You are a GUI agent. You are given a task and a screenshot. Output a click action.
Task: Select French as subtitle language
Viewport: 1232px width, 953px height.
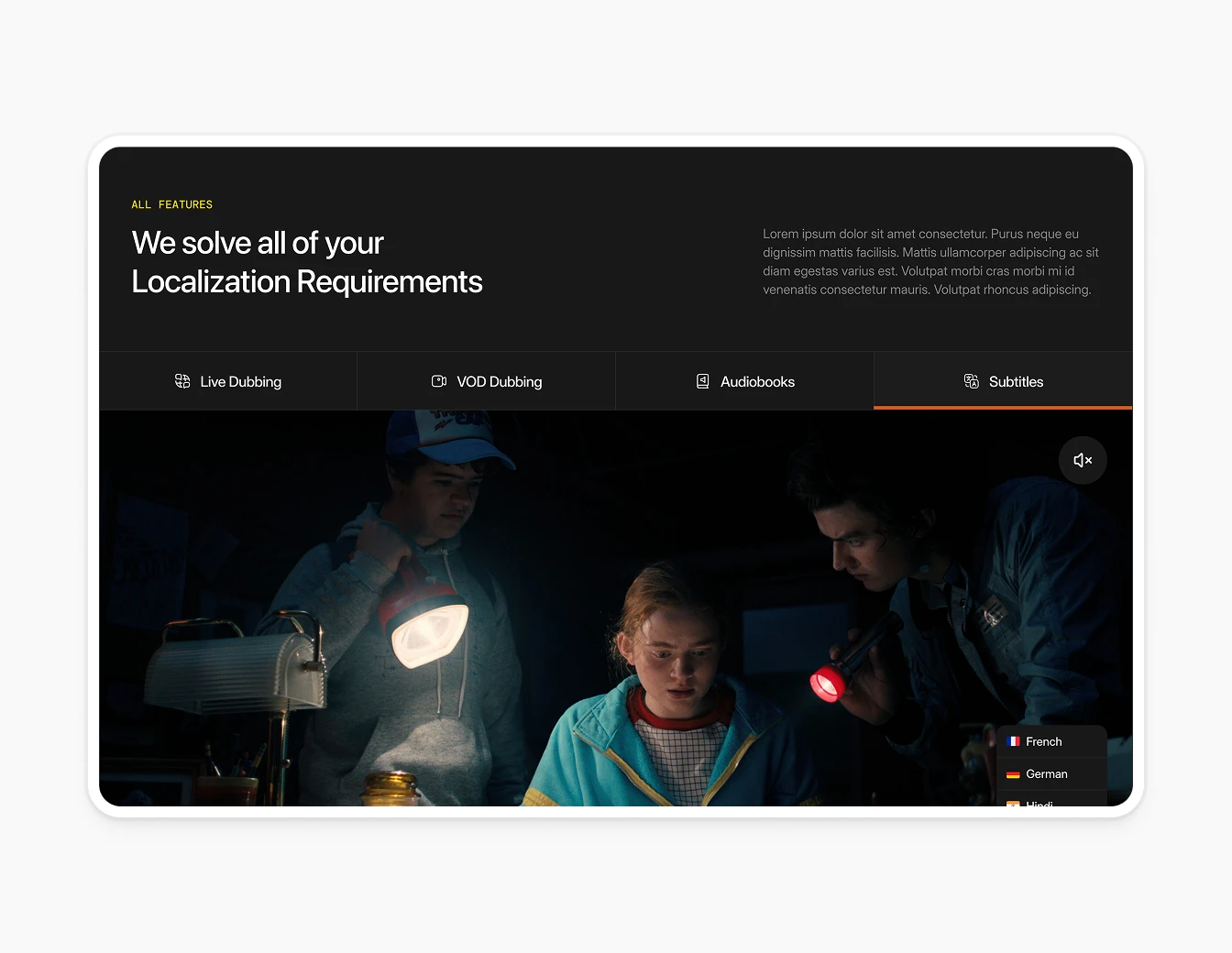pyautogui.click(x=1045, y=741)
